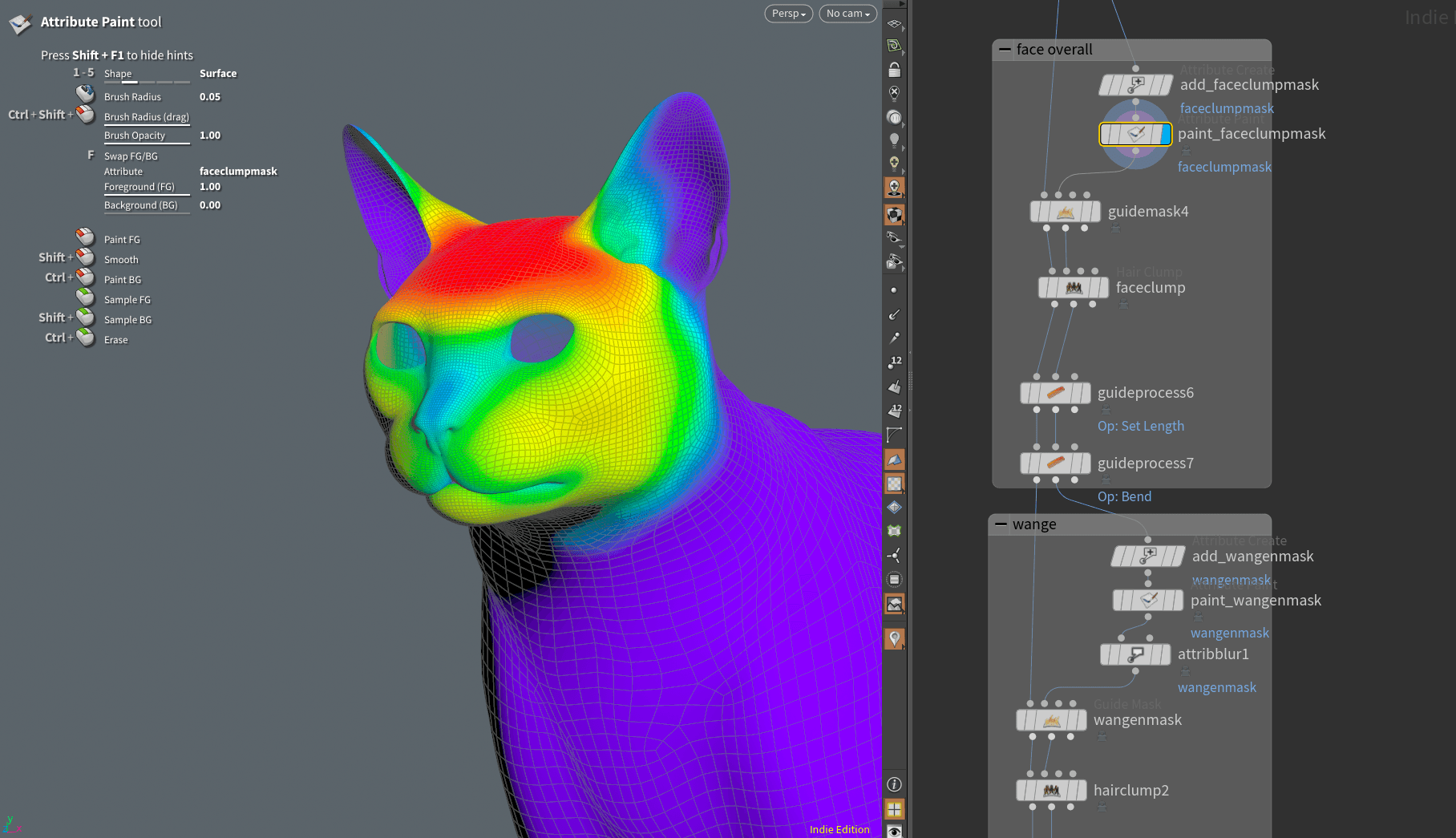
Task: Open the No cam camera dropdown
Action: pos(847,14)
